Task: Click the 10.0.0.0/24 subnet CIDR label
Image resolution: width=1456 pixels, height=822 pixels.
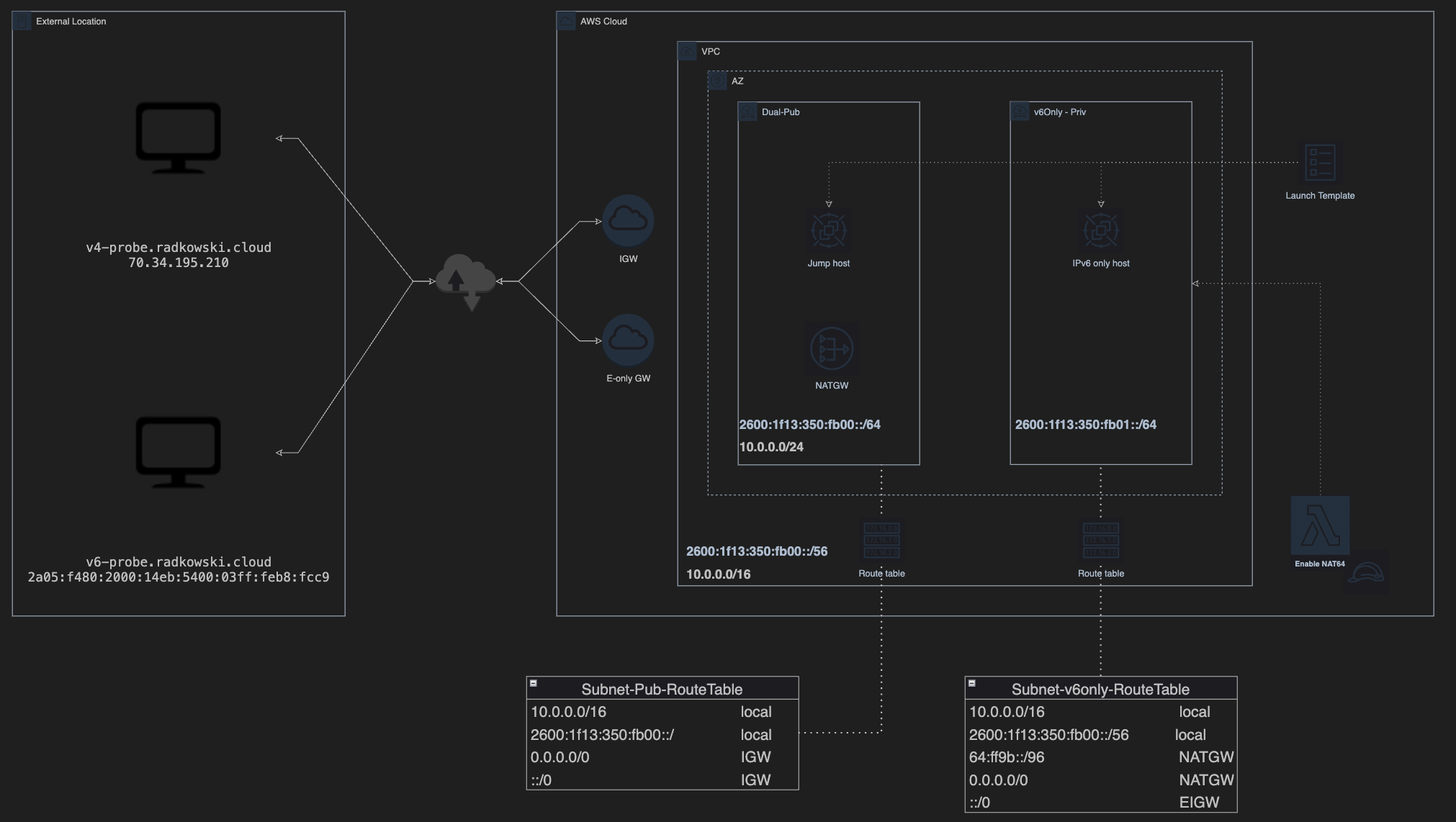Action: (x=771, y=447)
